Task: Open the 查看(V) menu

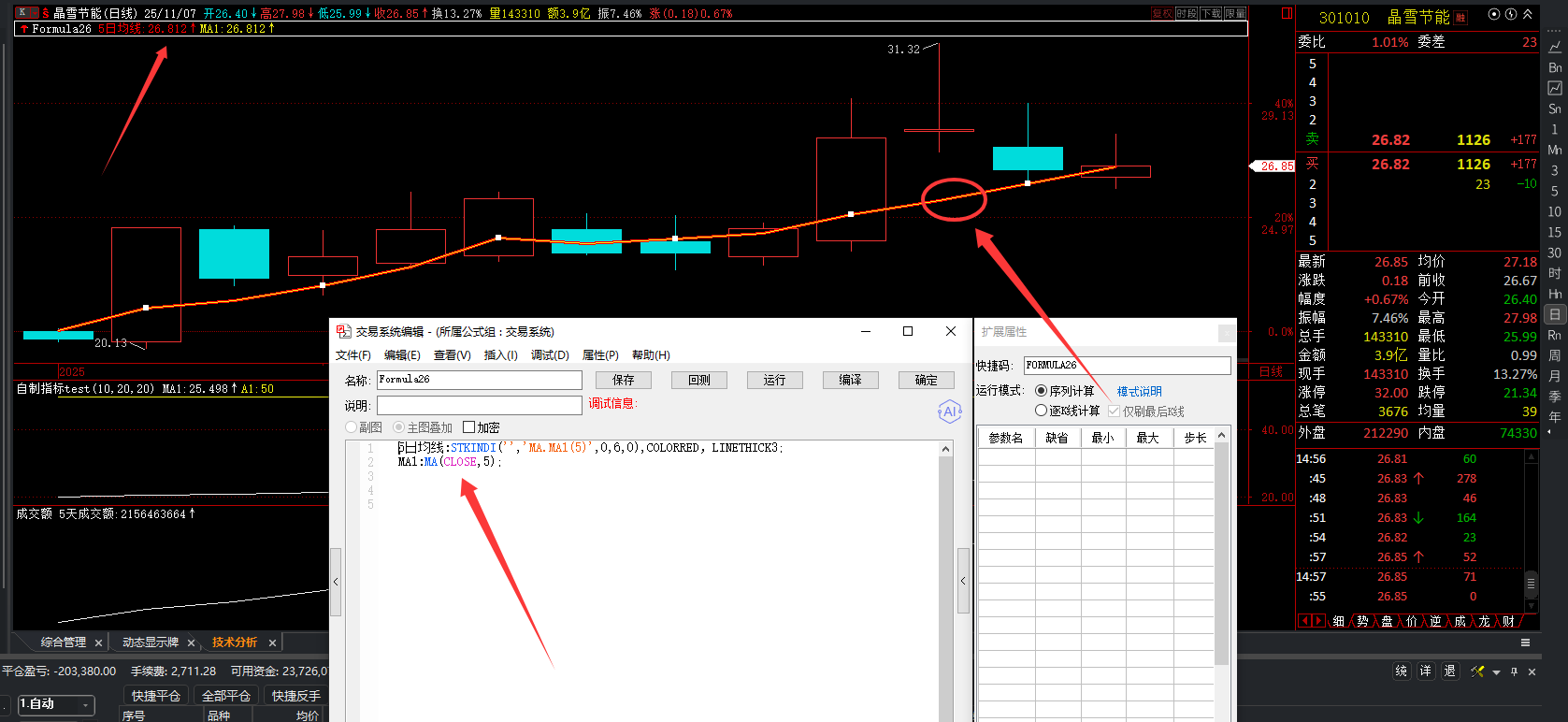Action: point(453,355)
